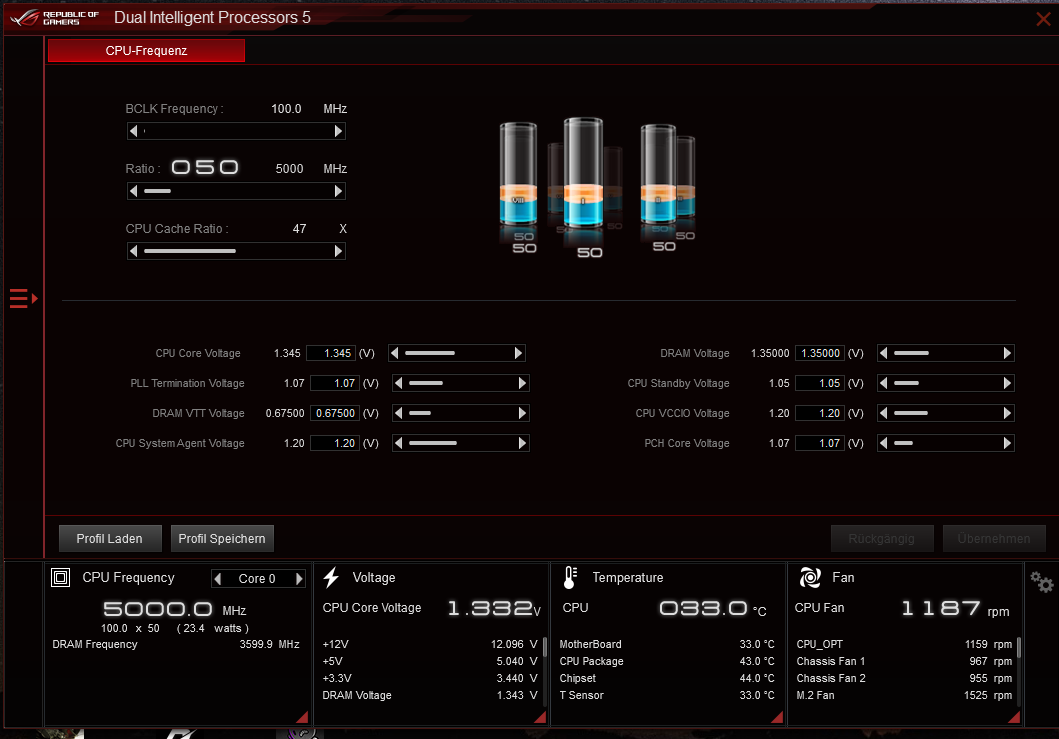Raise PLL Termination Voltage with right arrow

tap(522, 384)
